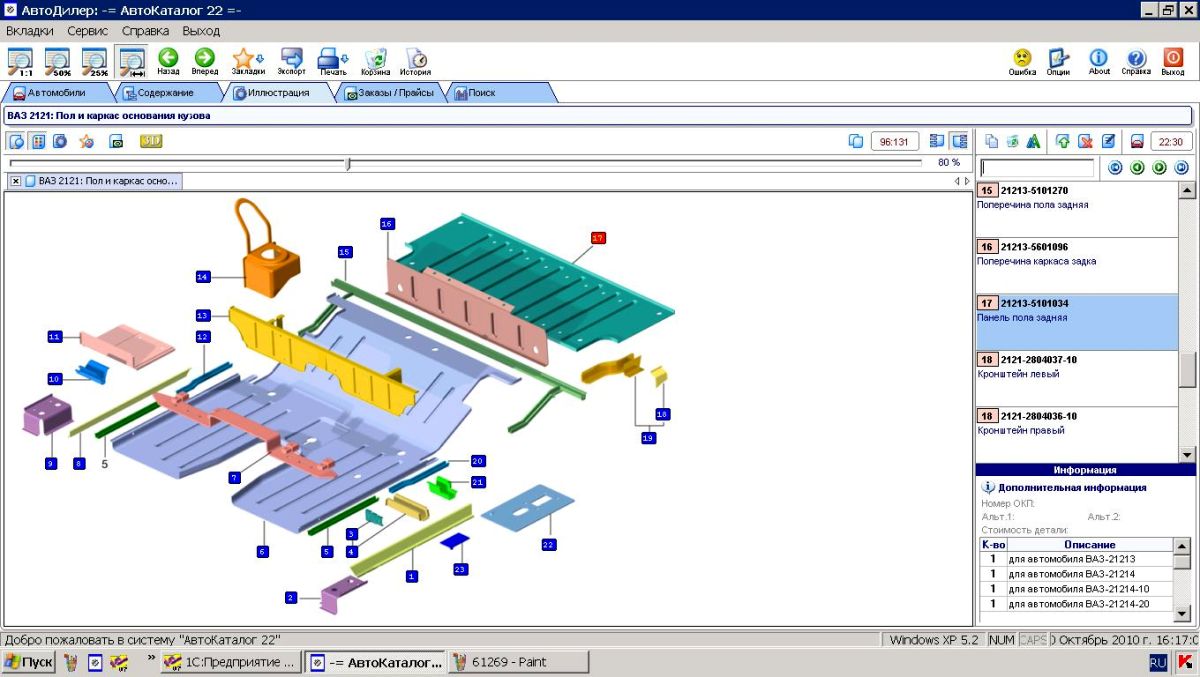
Task: Toggle the right panel layout button
Action: (959, 141)
